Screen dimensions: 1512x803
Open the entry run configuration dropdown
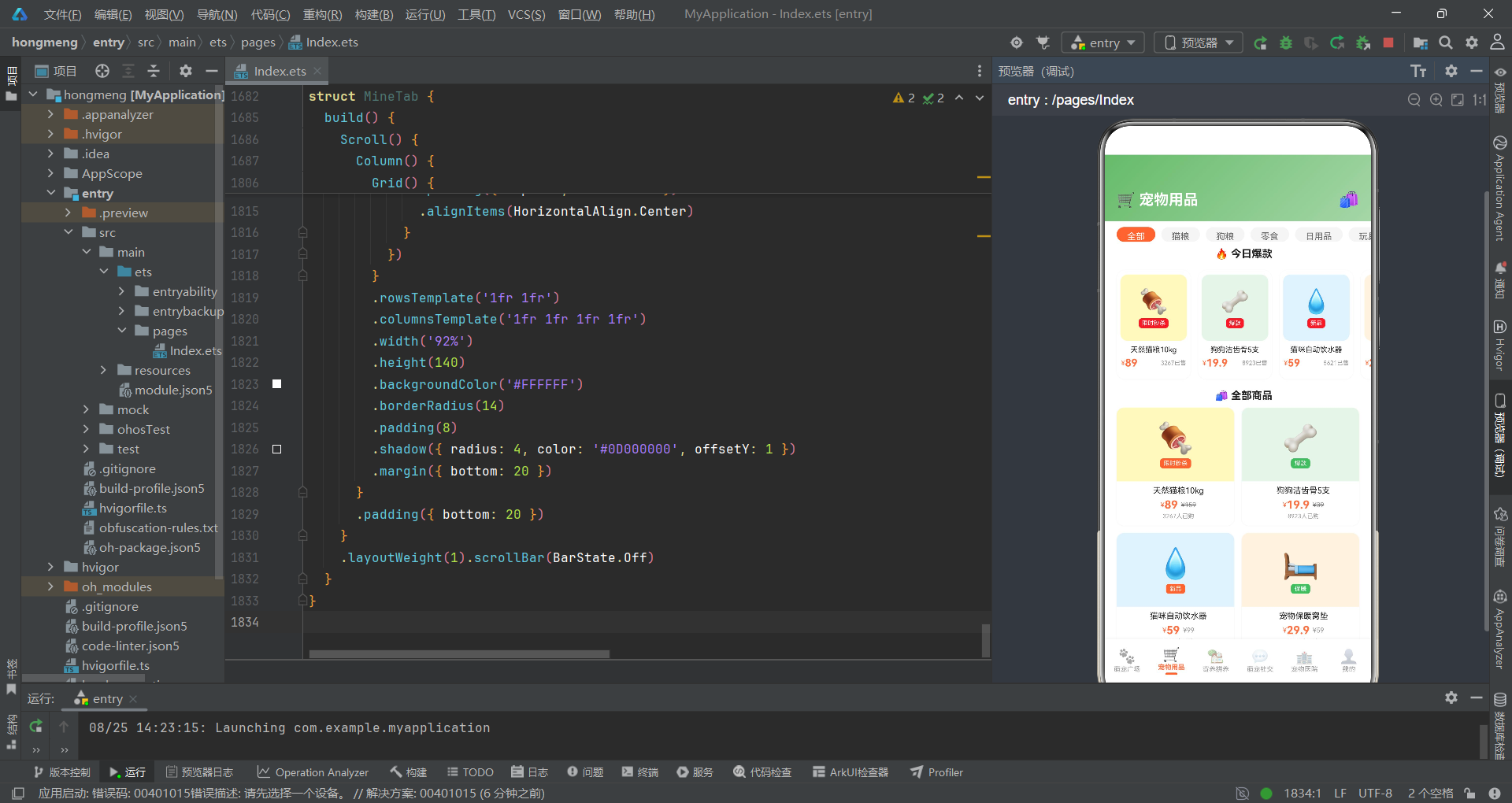coord(1103,43)
